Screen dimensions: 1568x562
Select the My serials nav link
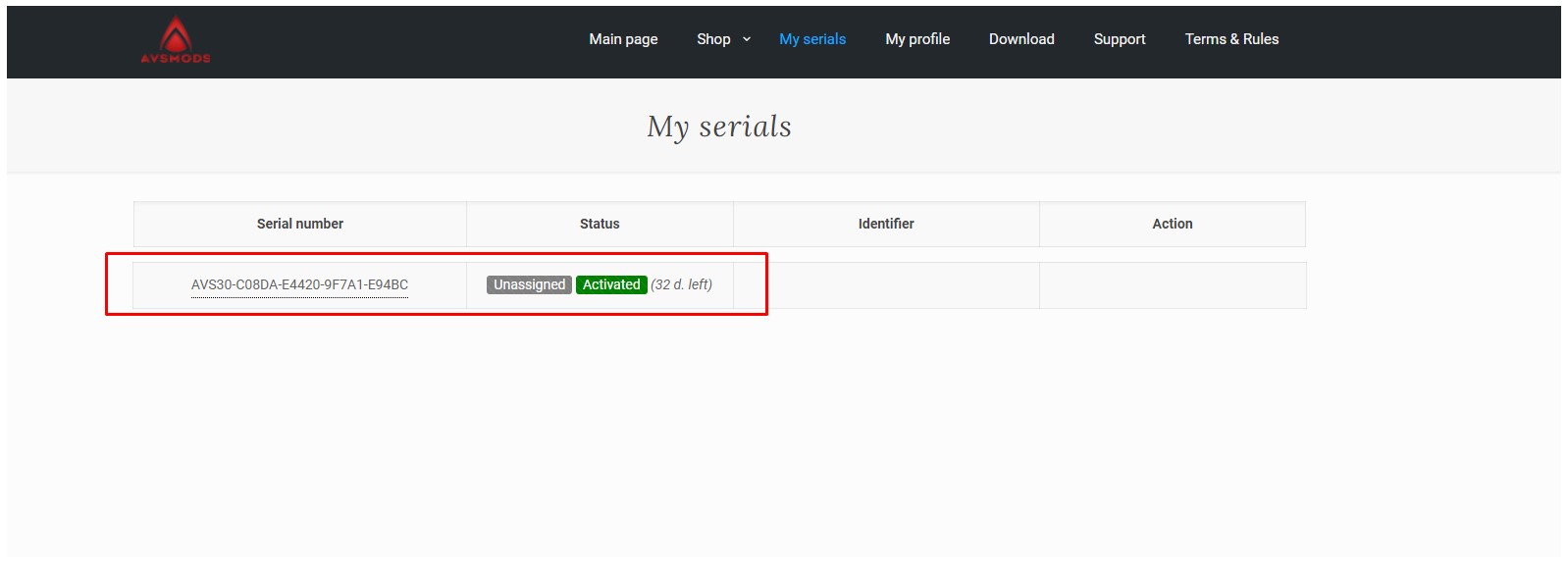coord(811,39)
